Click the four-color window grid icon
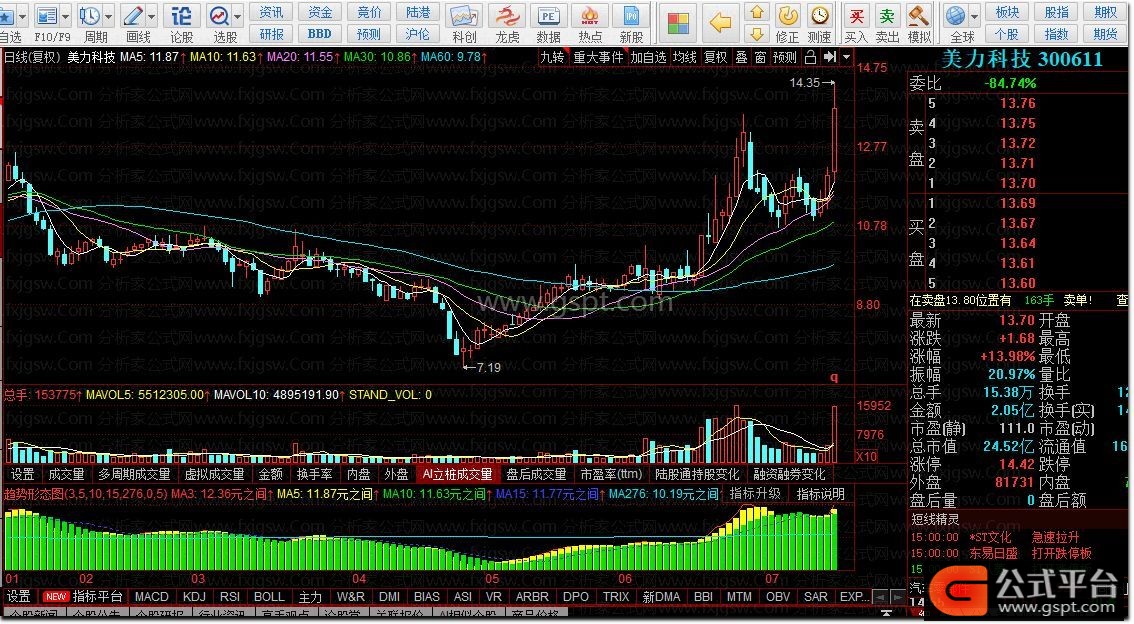Image resolution: width=1134 pixels, height=624 pixels. [x=678, y=22]
